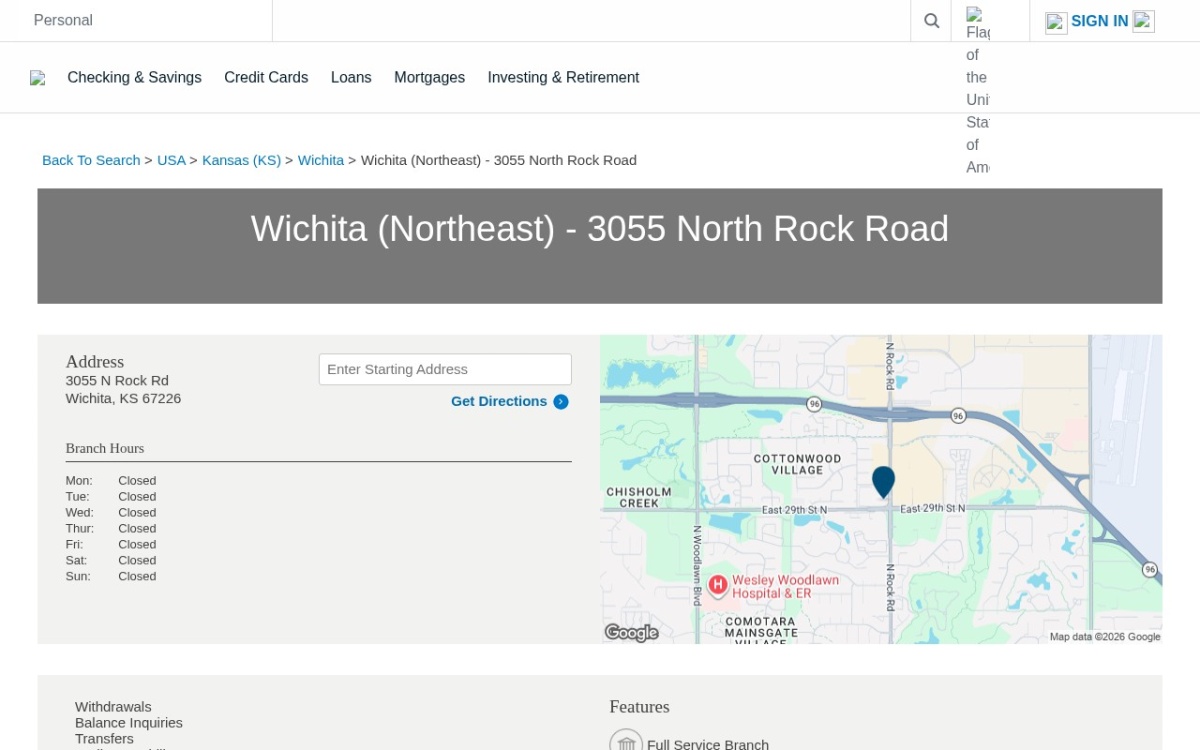
Task: Click the icon right of SIGN IN
Action: click(x=1143, y=21)
